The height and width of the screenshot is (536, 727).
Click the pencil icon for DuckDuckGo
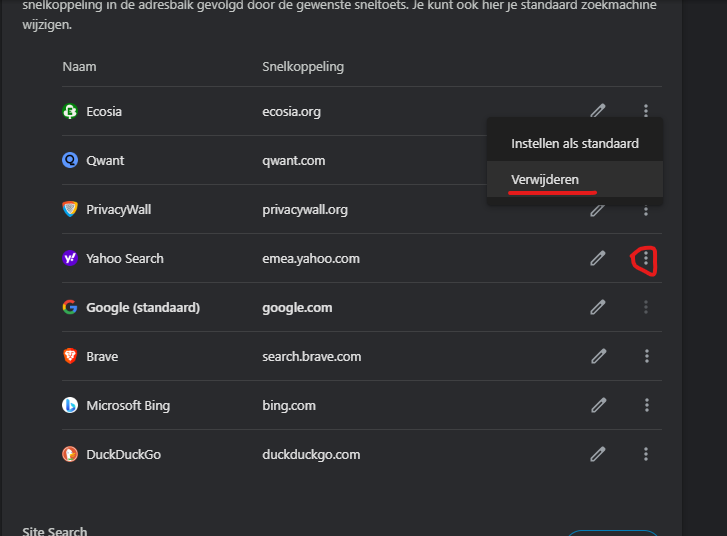click(598, 454)
